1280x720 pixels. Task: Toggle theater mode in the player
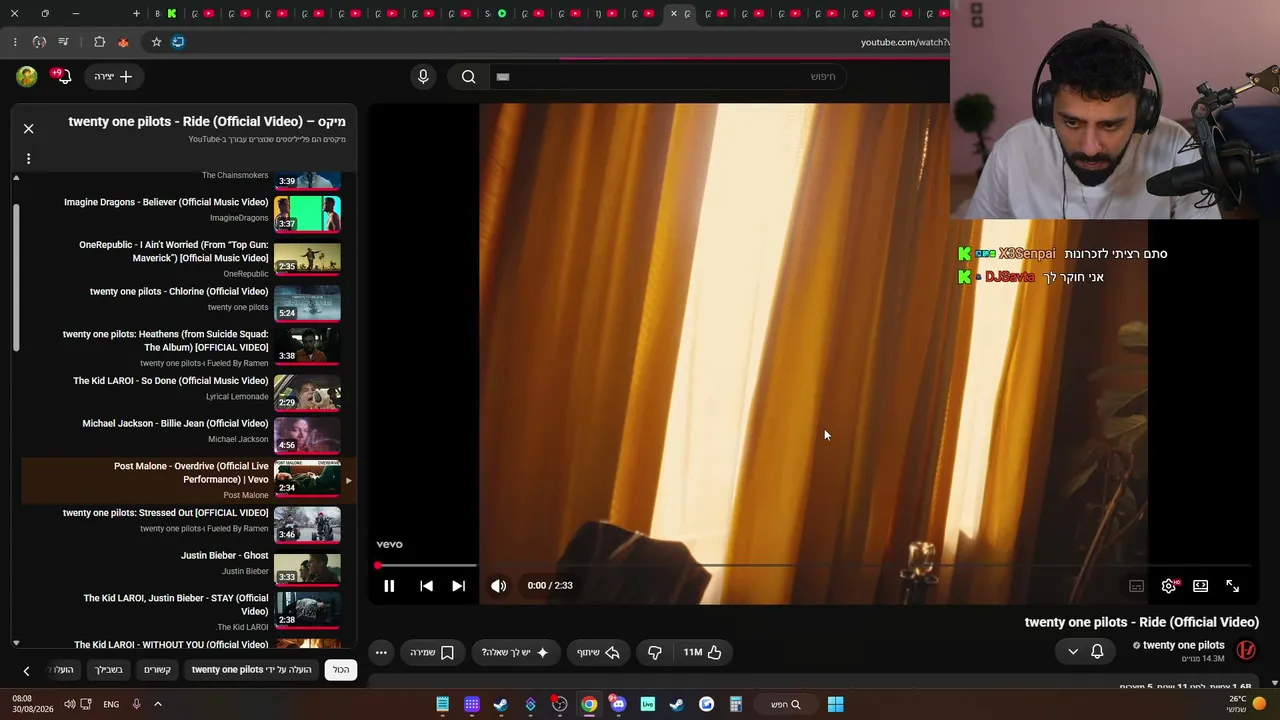(x=1200, y=586)
